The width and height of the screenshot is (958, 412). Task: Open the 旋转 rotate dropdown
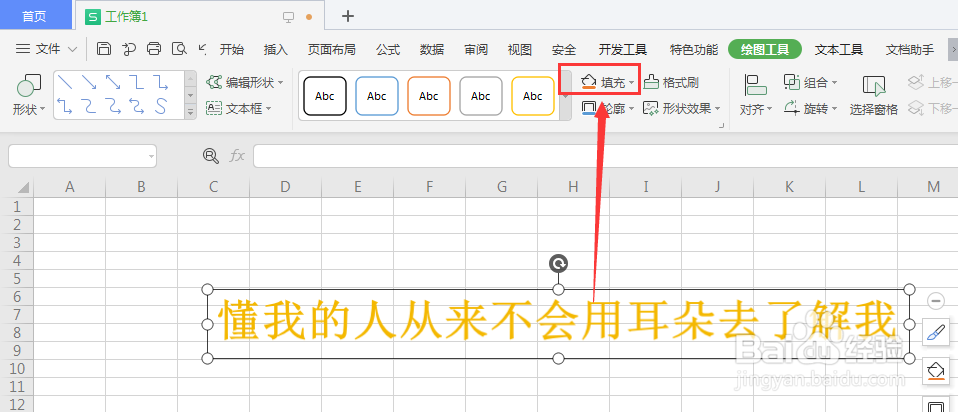pyautogui.click(x=811, y=109)
